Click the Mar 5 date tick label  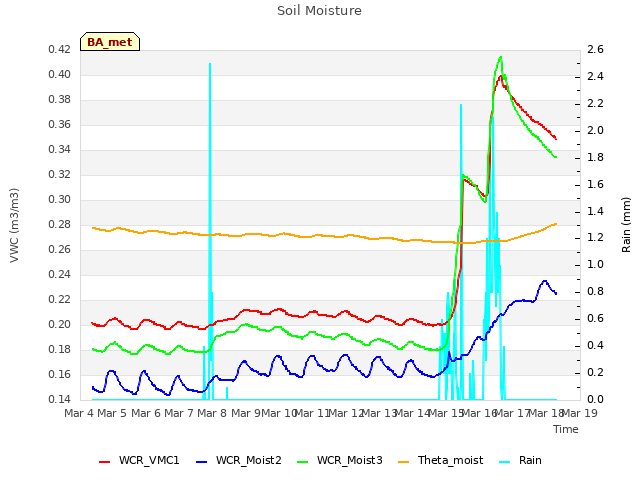(x=112, y=413)
